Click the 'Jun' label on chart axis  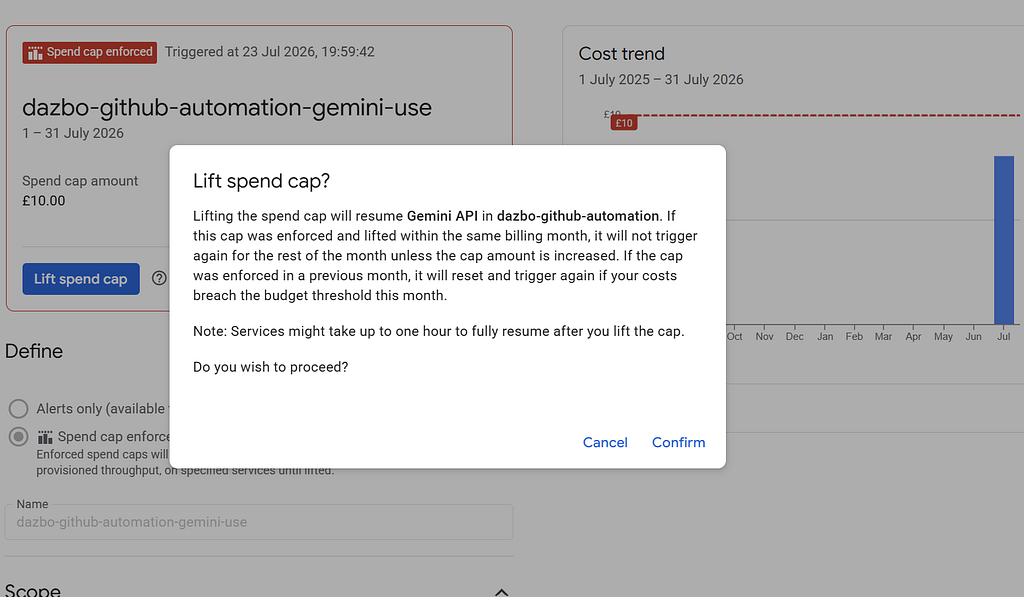973,336
